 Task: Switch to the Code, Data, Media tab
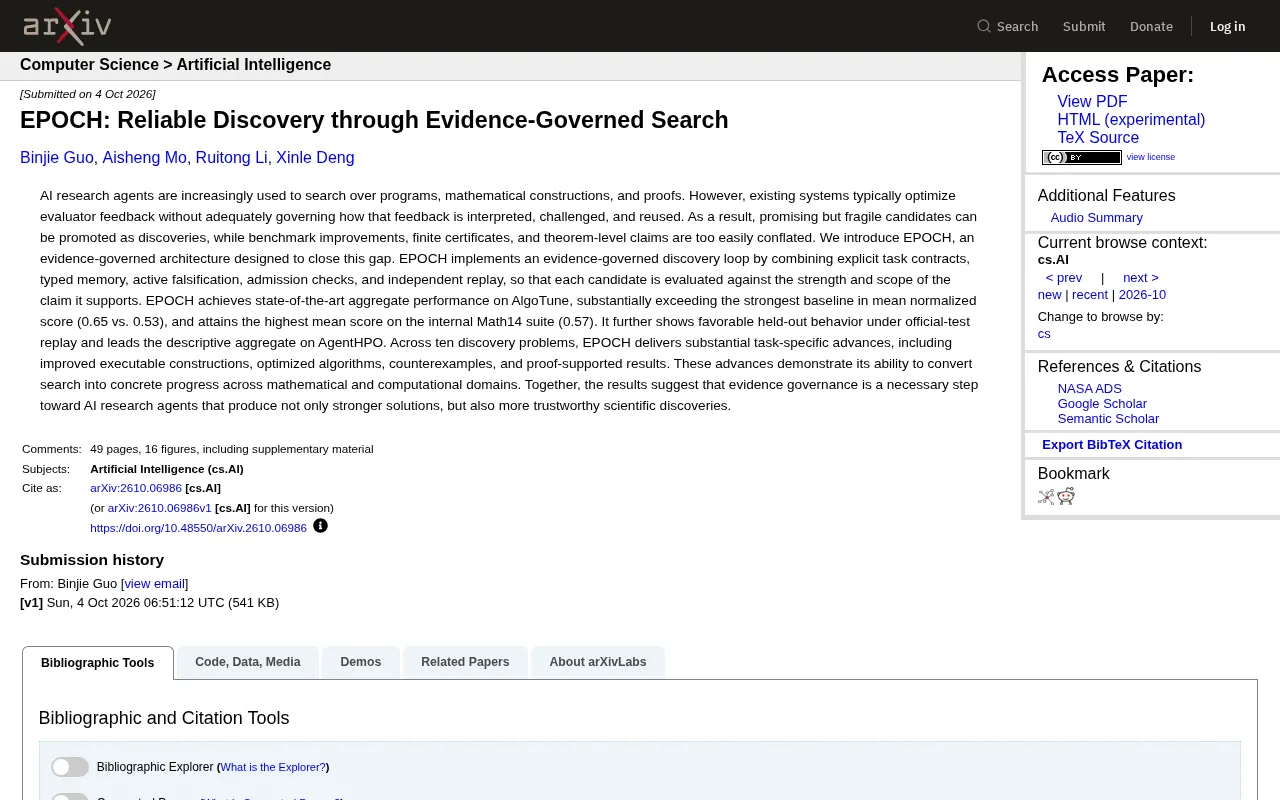[248, 662]
